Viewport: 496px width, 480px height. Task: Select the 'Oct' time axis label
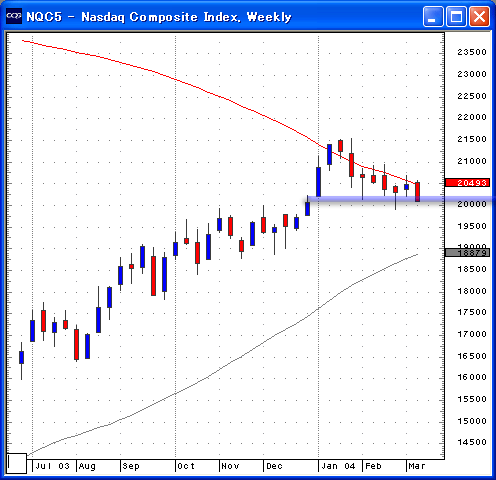(x=186, y=466)
